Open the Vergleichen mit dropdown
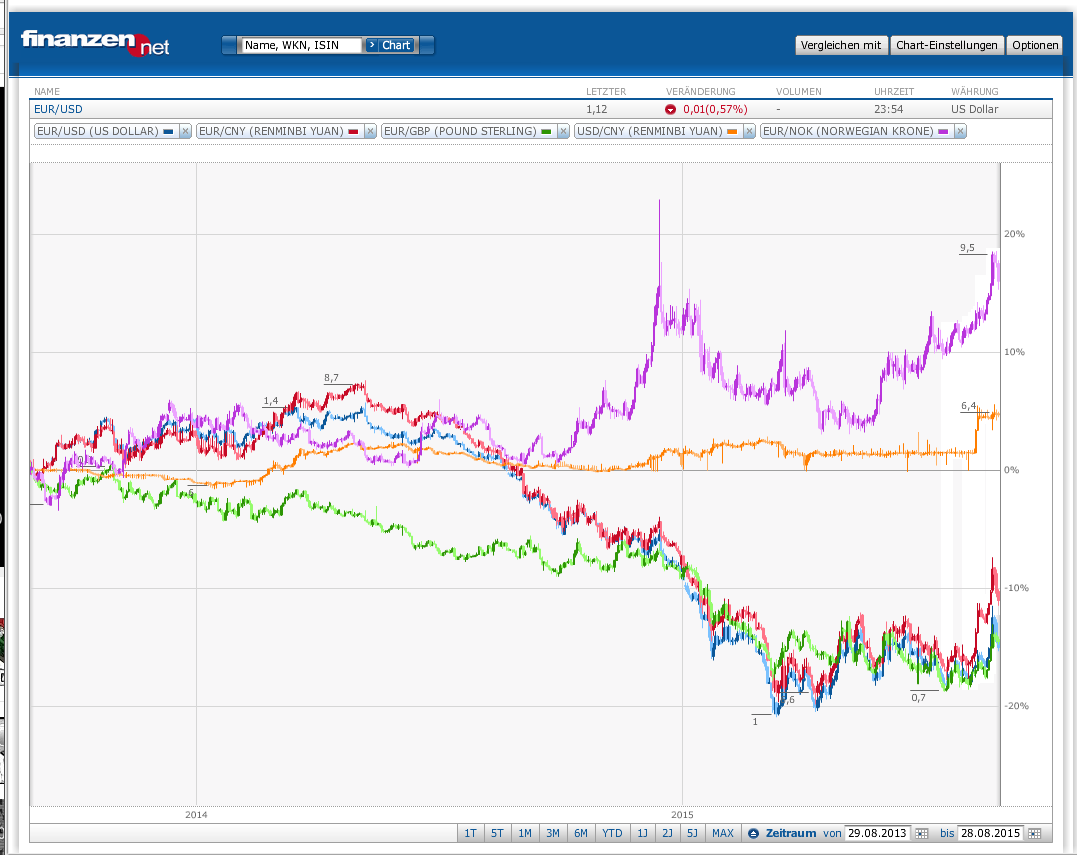Image resolution: width=1077 pixels, height=855 pixels. point(841,45)
